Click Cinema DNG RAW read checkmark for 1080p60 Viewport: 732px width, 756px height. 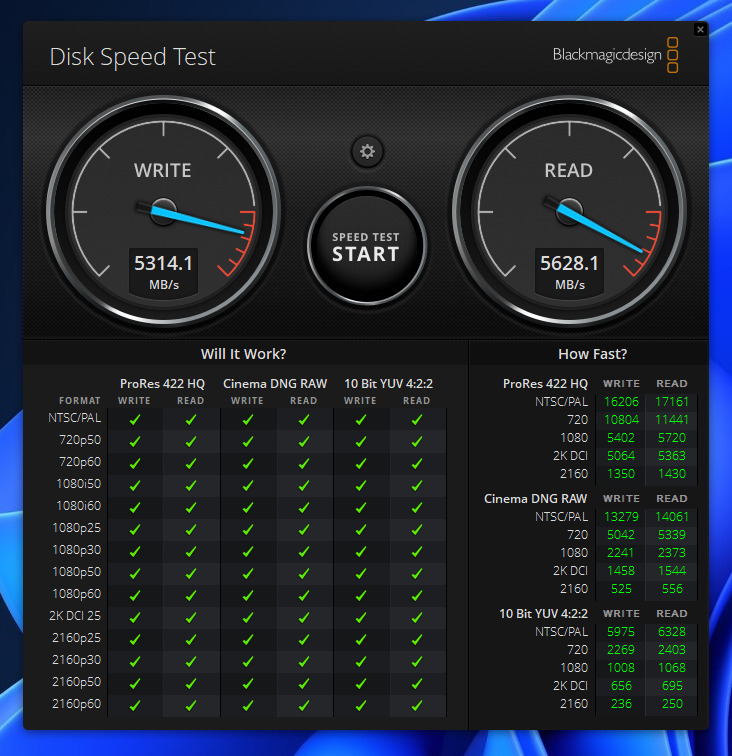click(x=304, y=594)
